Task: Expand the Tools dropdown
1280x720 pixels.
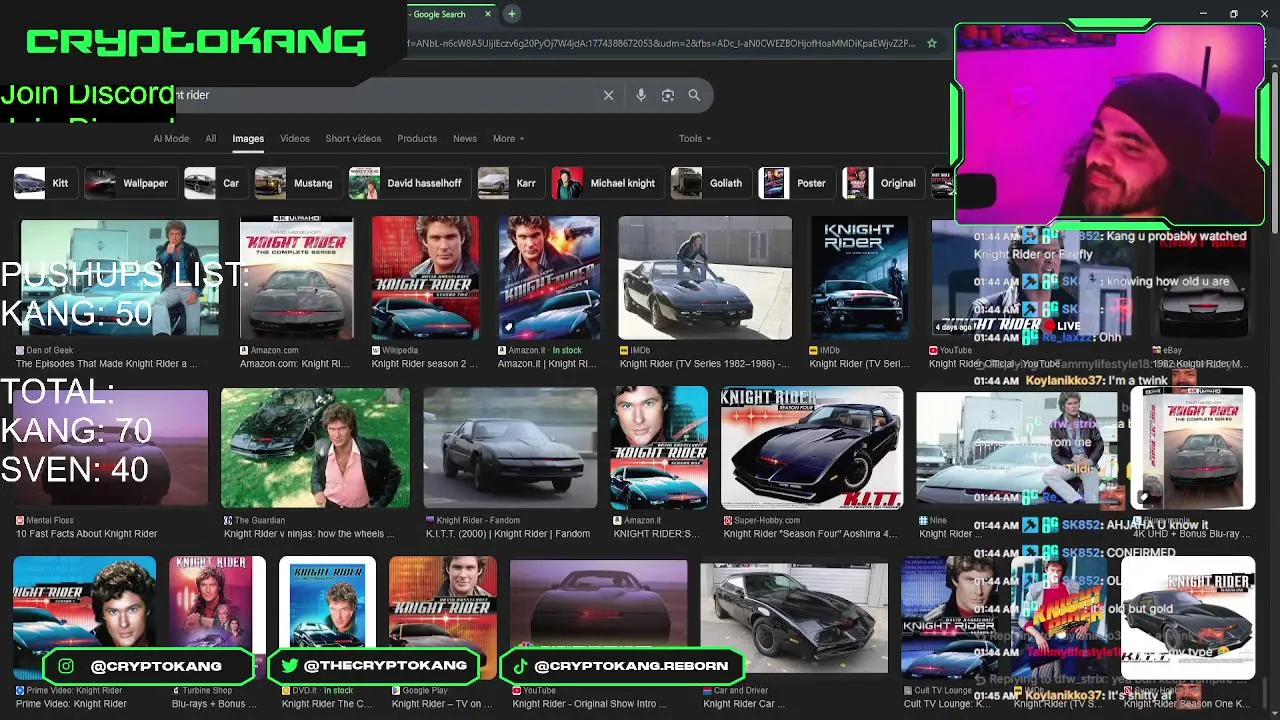Action: pyautogui.click(x=695, y=139)
